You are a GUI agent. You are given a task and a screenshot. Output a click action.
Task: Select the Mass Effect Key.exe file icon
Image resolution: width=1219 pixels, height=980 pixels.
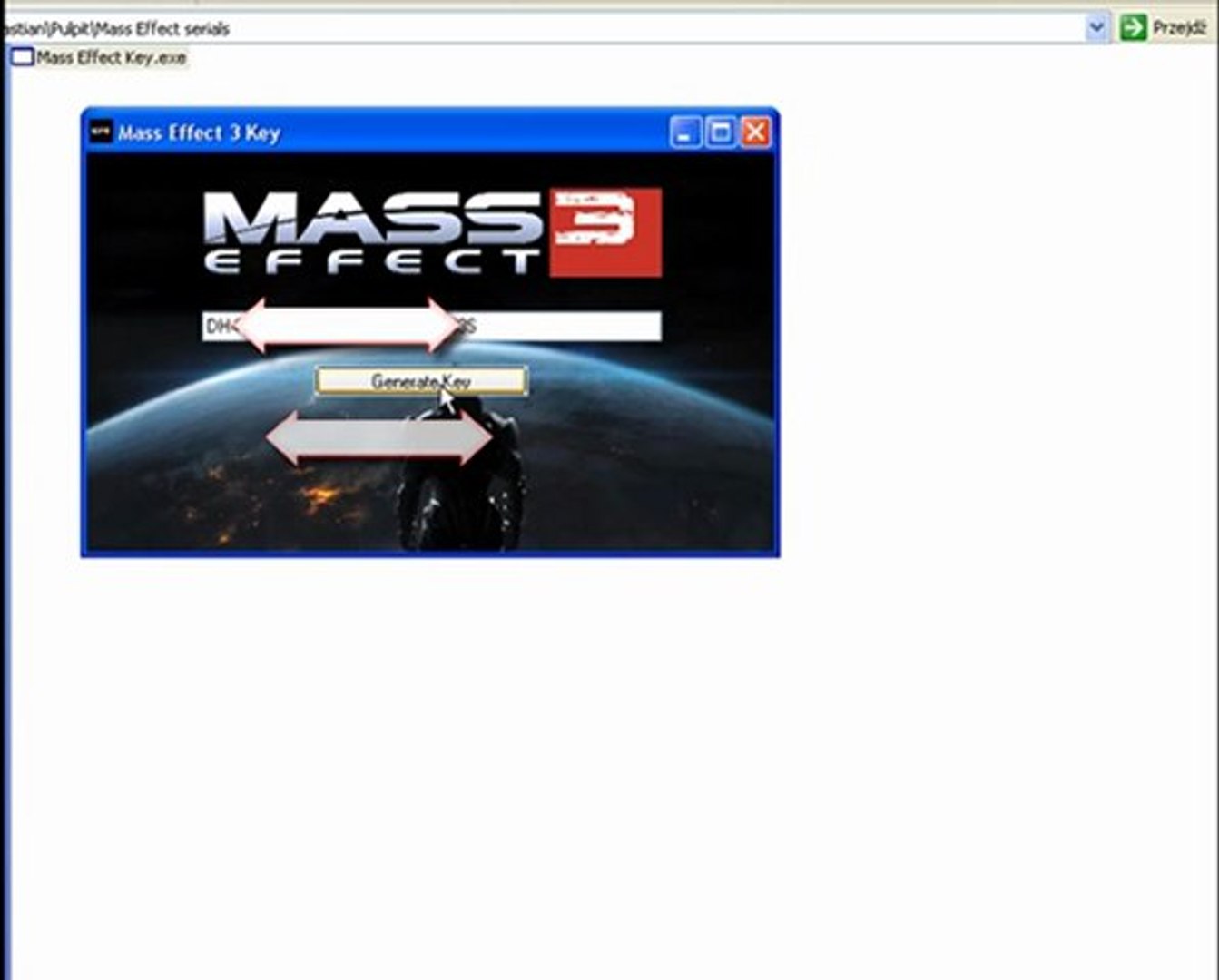[22, 57]
